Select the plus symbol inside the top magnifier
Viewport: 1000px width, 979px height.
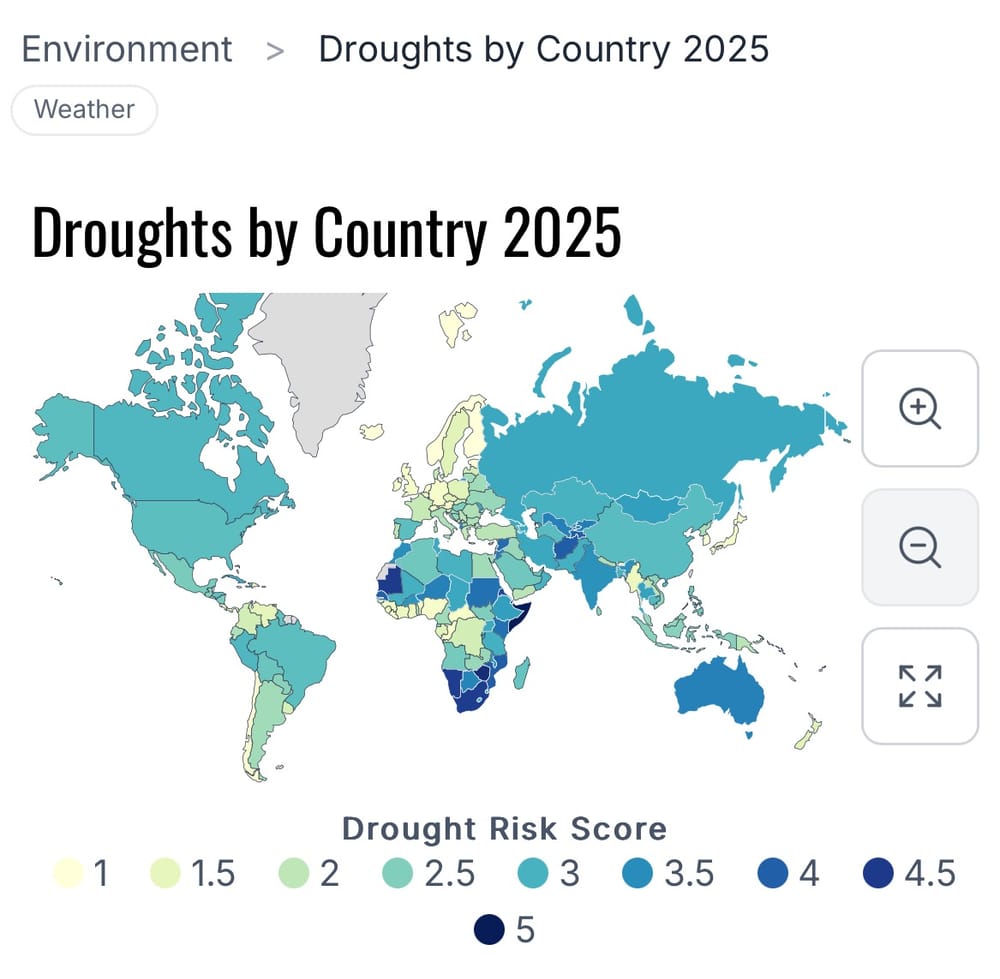click(916, 405)
